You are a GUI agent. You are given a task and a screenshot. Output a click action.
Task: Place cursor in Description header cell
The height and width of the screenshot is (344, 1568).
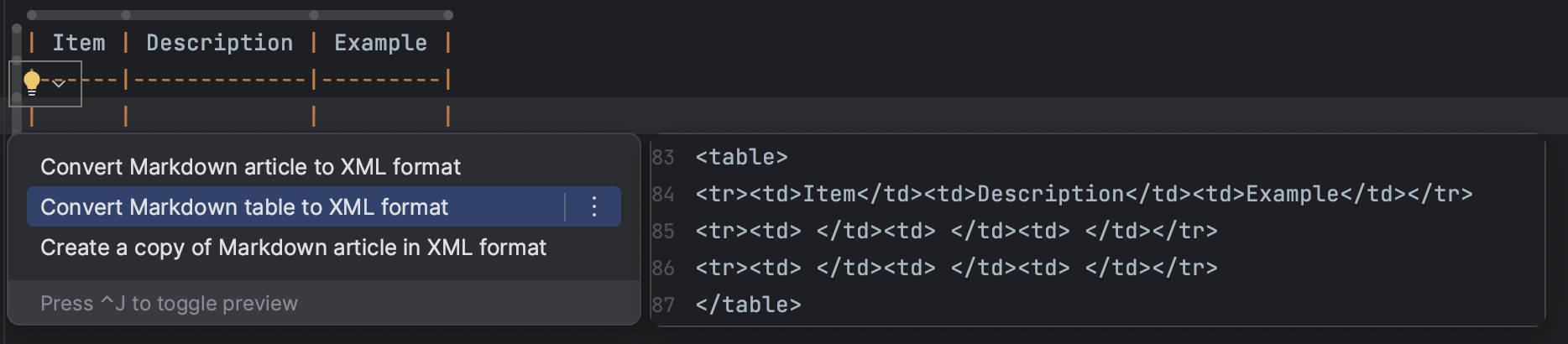[x=219, y=43]
